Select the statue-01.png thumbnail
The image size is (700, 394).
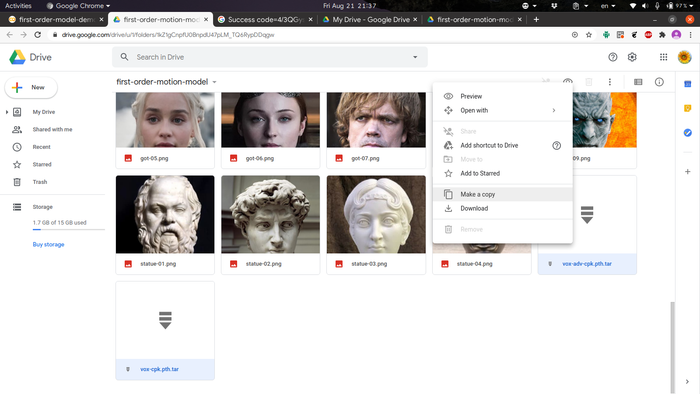(x=165, y=215)
